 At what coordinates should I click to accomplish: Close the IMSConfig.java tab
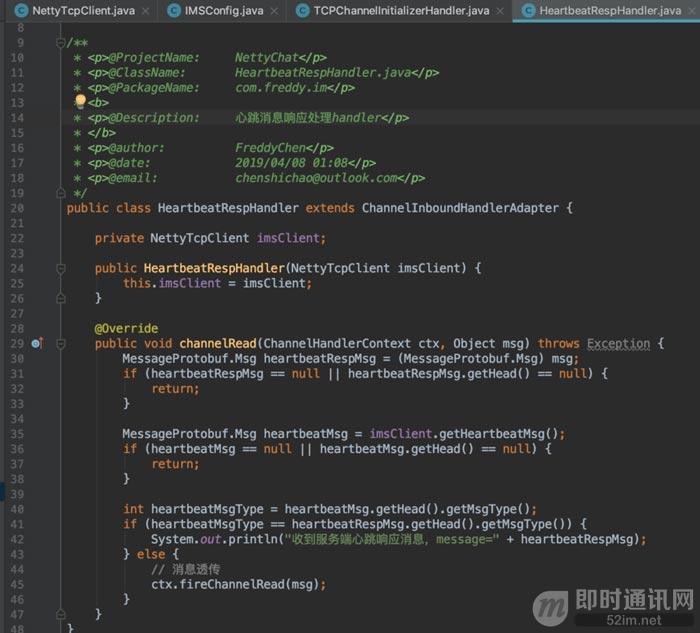click(274, 11)
